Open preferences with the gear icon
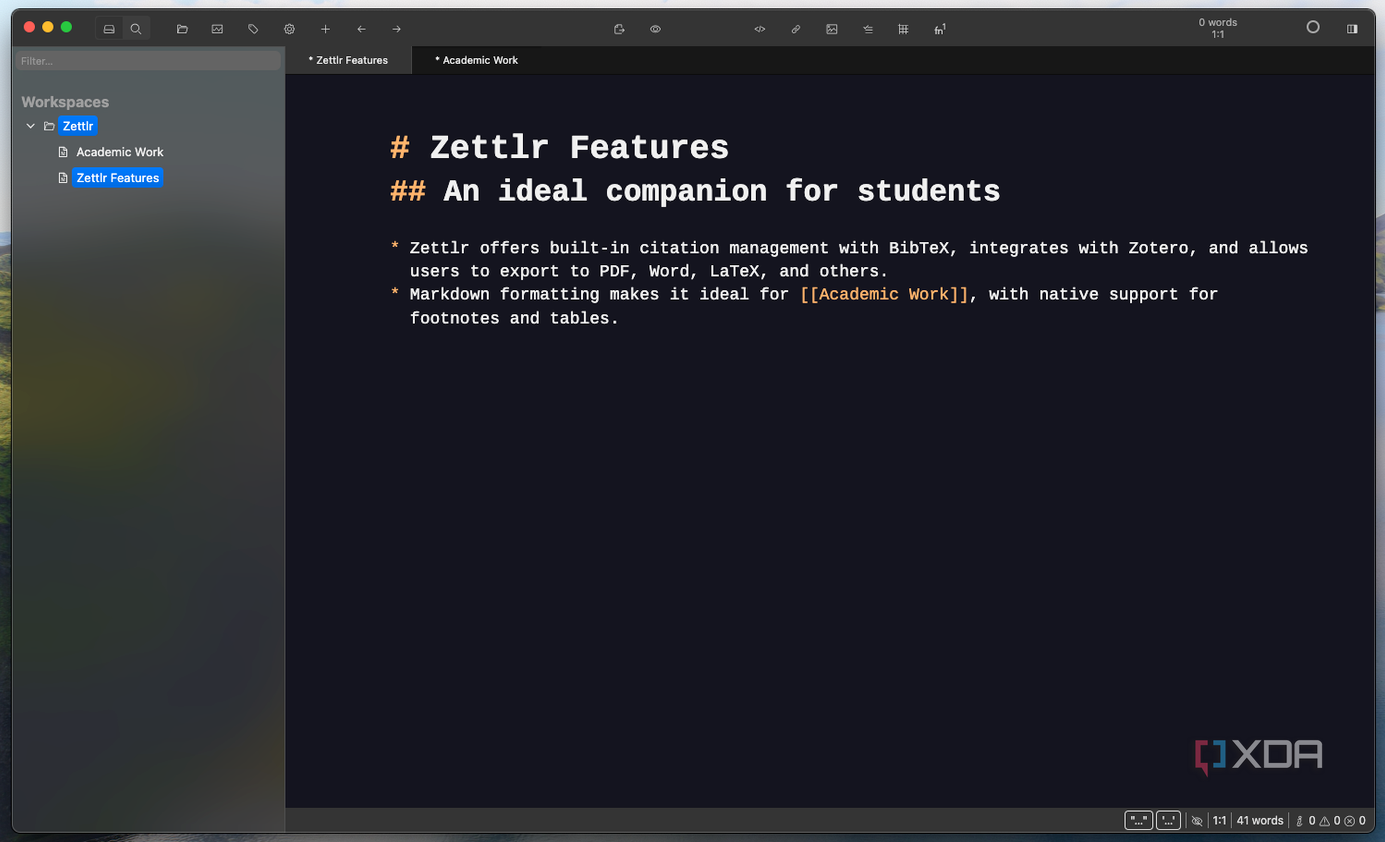The height and width of the screenshot is (842, 1385). pos(289,29)
